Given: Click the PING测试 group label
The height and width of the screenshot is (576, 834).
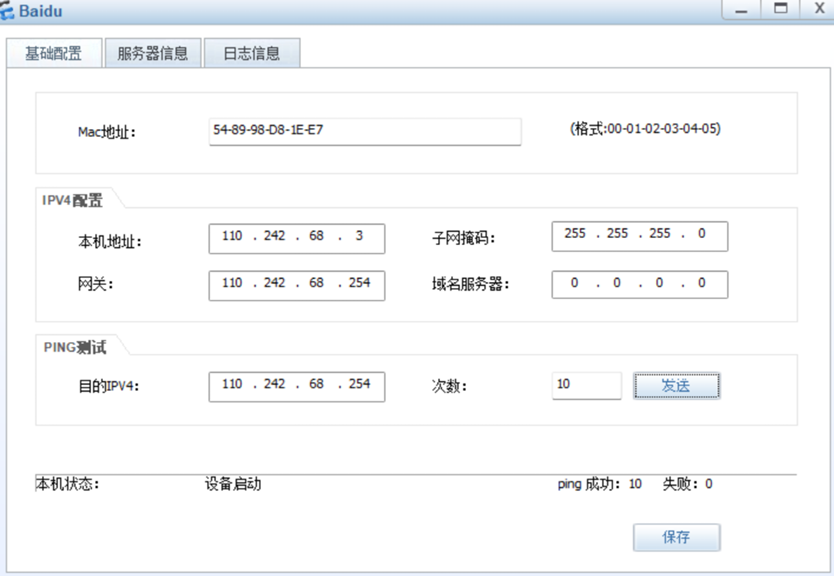Looking at the screenshot, I should point(75,347).
